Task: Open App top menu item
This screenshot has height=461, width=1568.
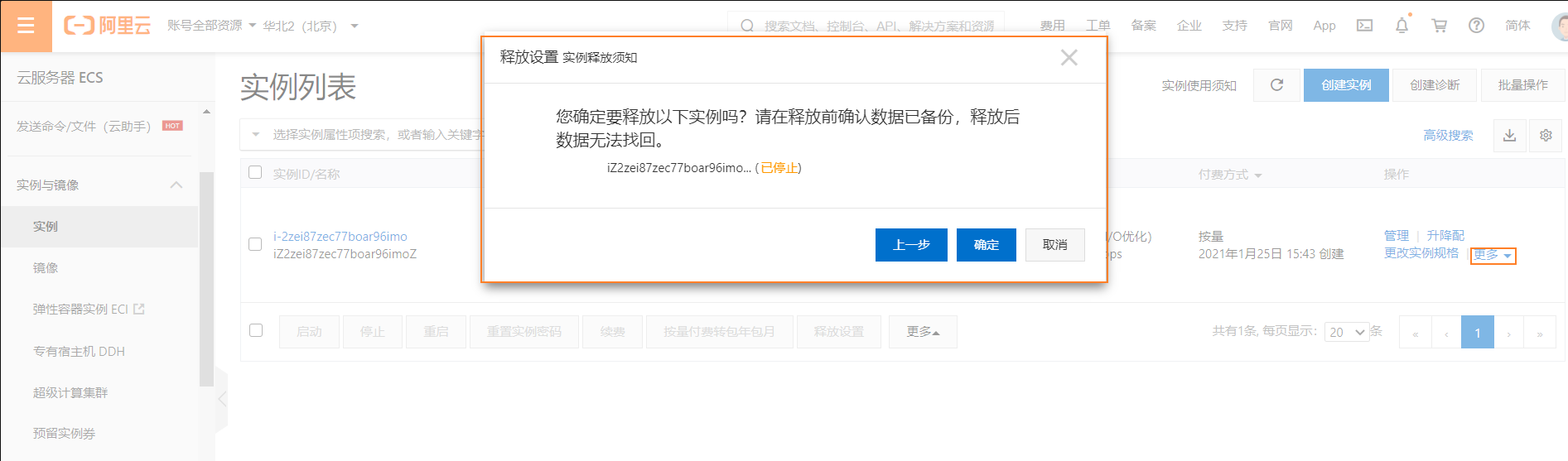Action: 1324,26
